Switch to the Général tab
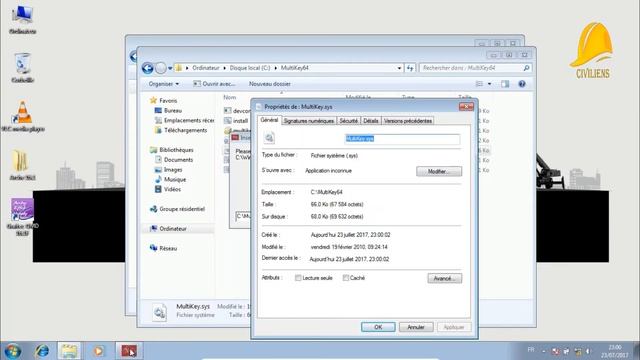The image size is (640, 360). (x=269, y=120)
